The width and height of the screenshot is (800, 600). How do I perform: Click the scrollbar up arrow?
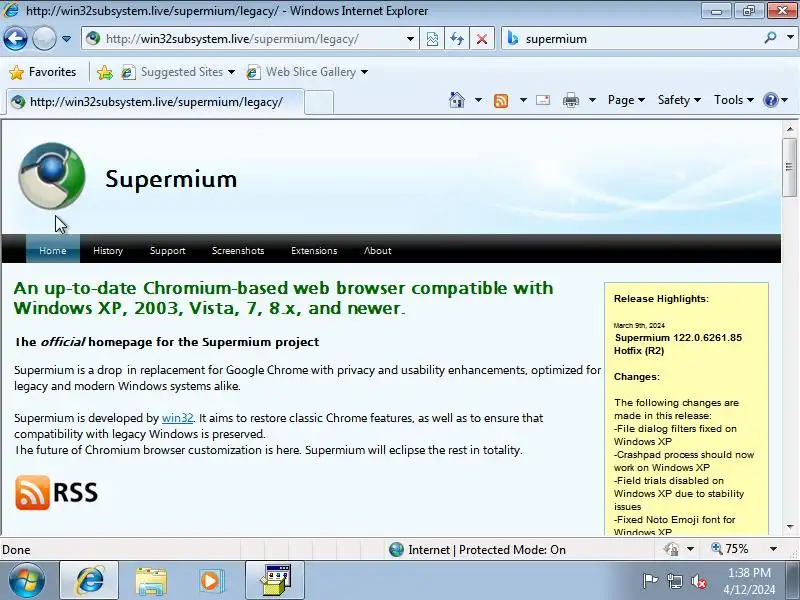point(790,129)
